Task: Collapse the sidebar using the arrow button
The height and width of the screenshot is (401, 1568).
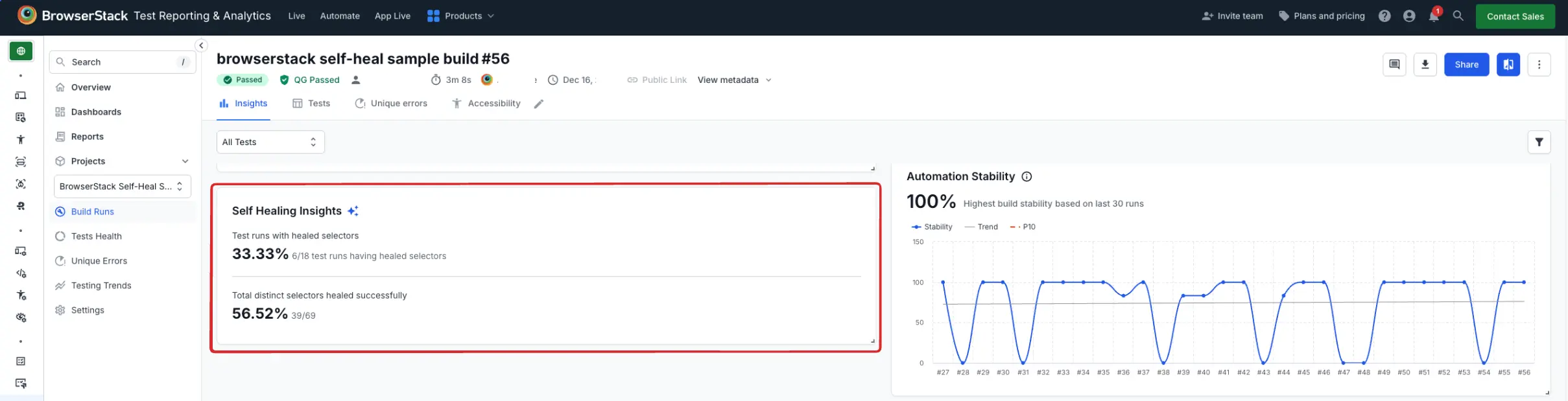Action: tap(201, 45)
